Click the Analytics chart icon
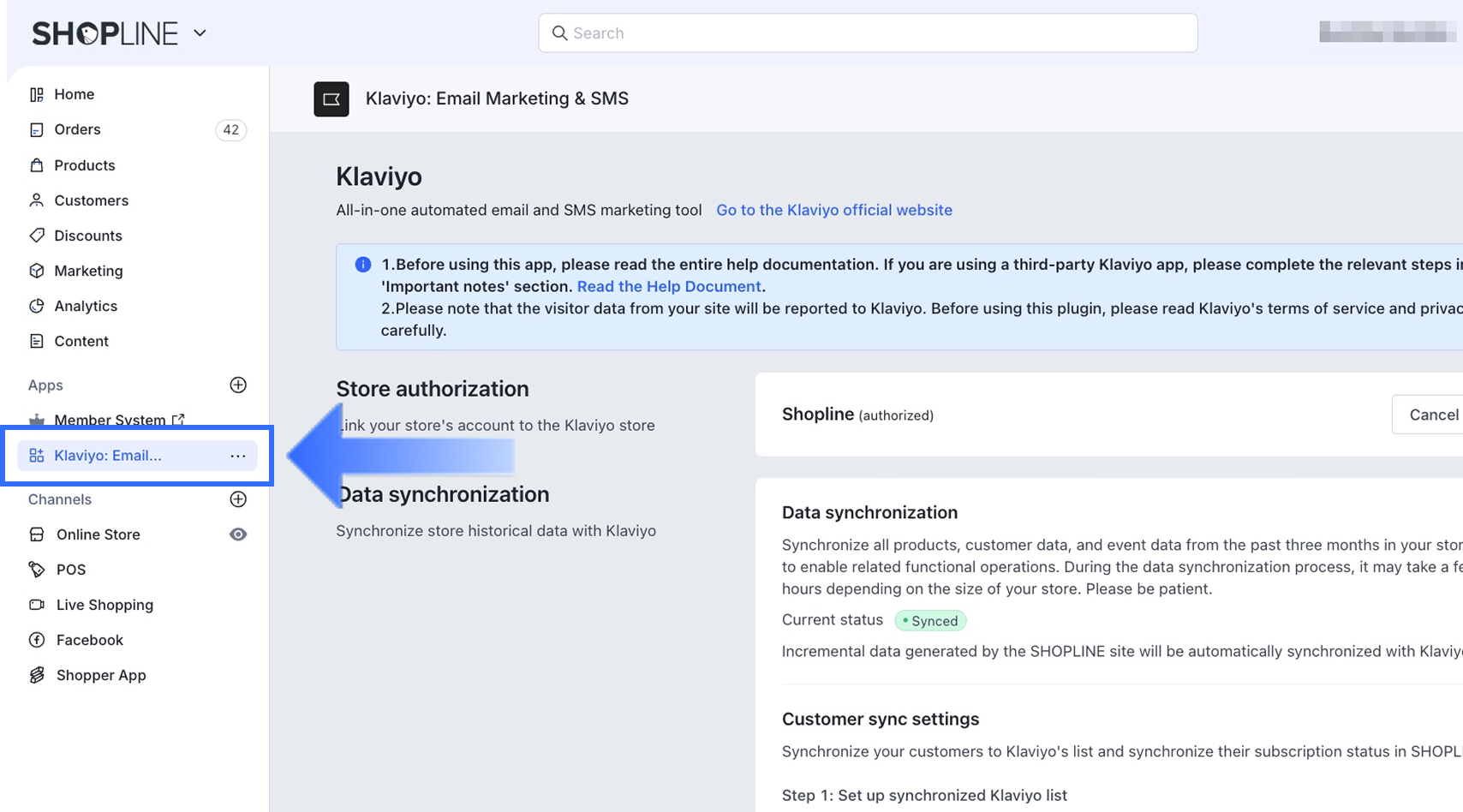The height and width of the screenshot is (812, 1463). tap(36, 306)
